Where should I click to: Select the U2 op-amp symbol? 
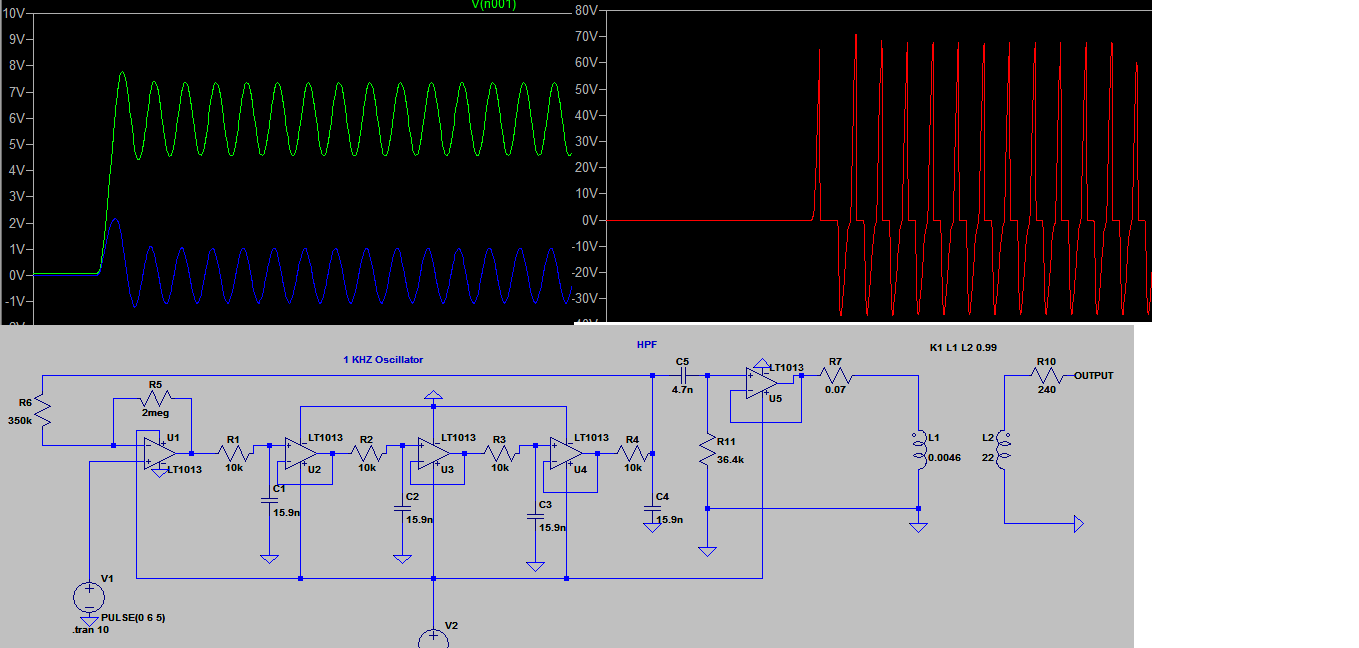[300, 454]
